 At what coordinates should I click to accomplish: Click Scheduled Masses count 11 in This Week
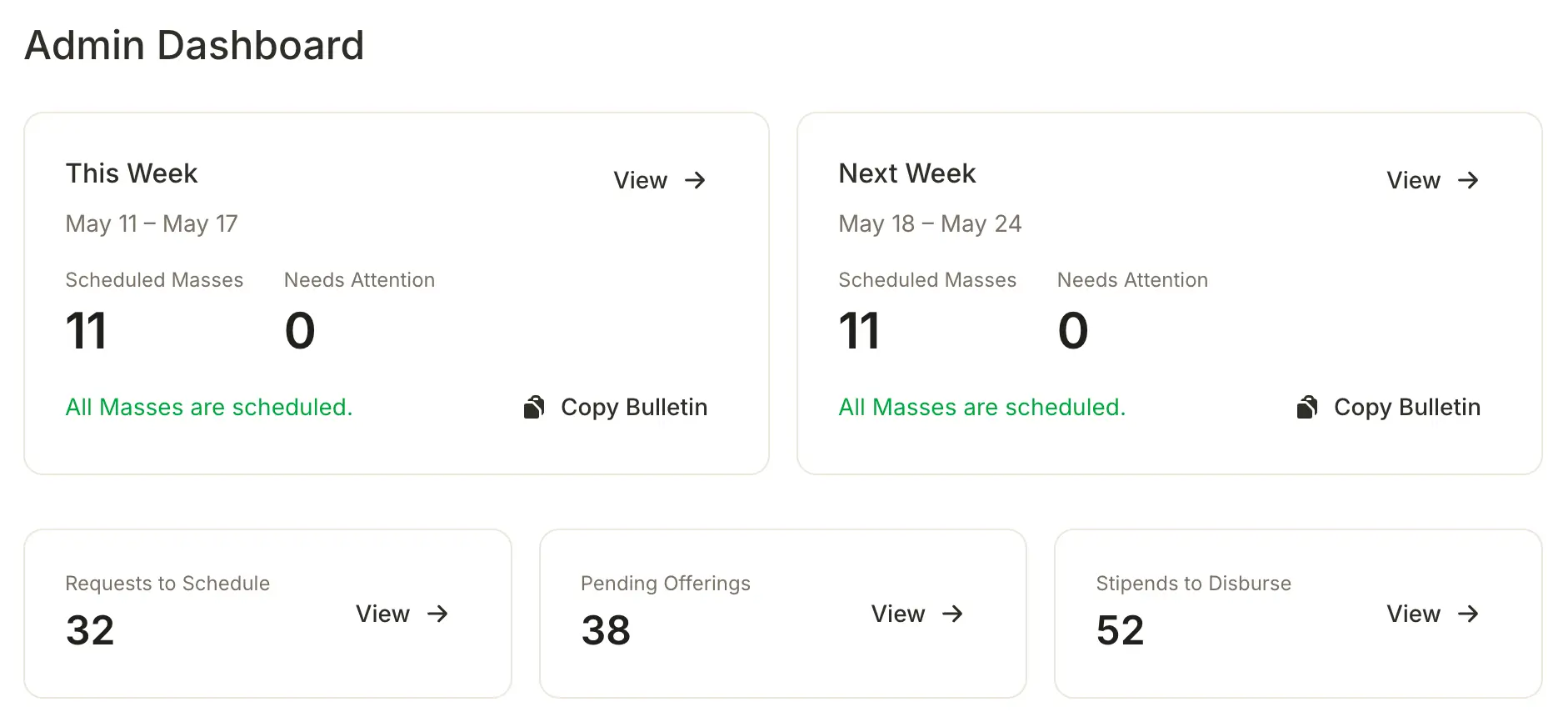click(87, 331)
